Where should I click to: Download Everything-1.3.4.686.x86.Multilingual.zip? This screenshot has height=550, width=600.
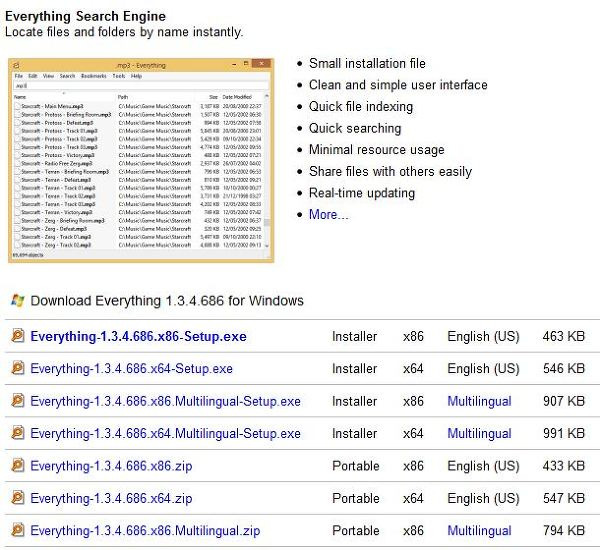pos(145,530)
